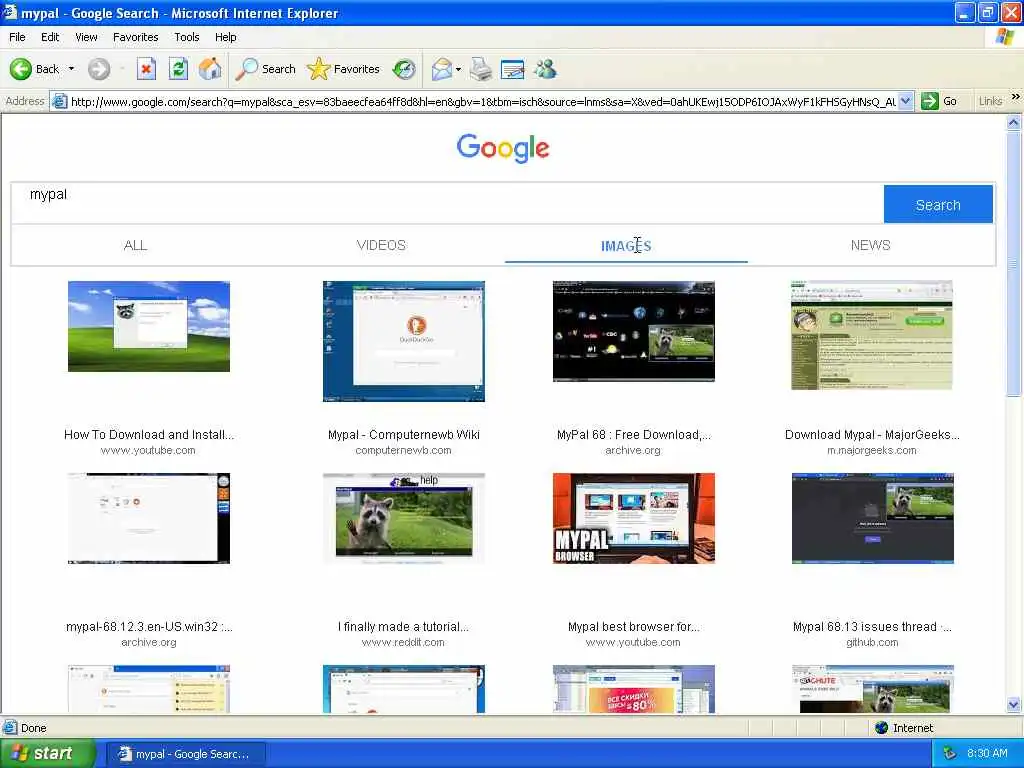Screen dimensions: 1024x768
Task: Click the 'MyPal 68 : Free Download,...' link
Action: click(x=633, y=435)
